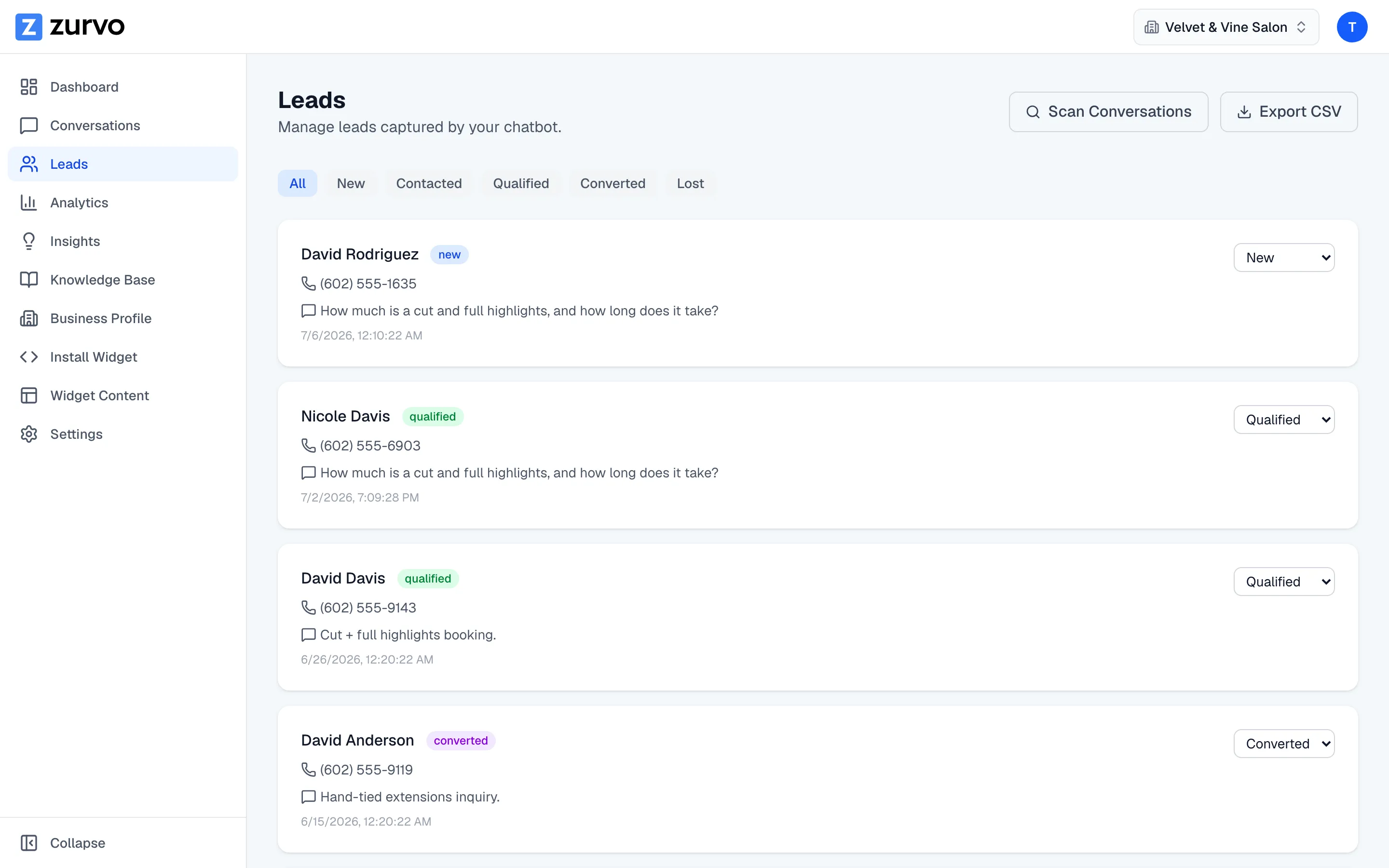
Task: Click the Scan Conversations button
Action: (x=1108, y=112)
